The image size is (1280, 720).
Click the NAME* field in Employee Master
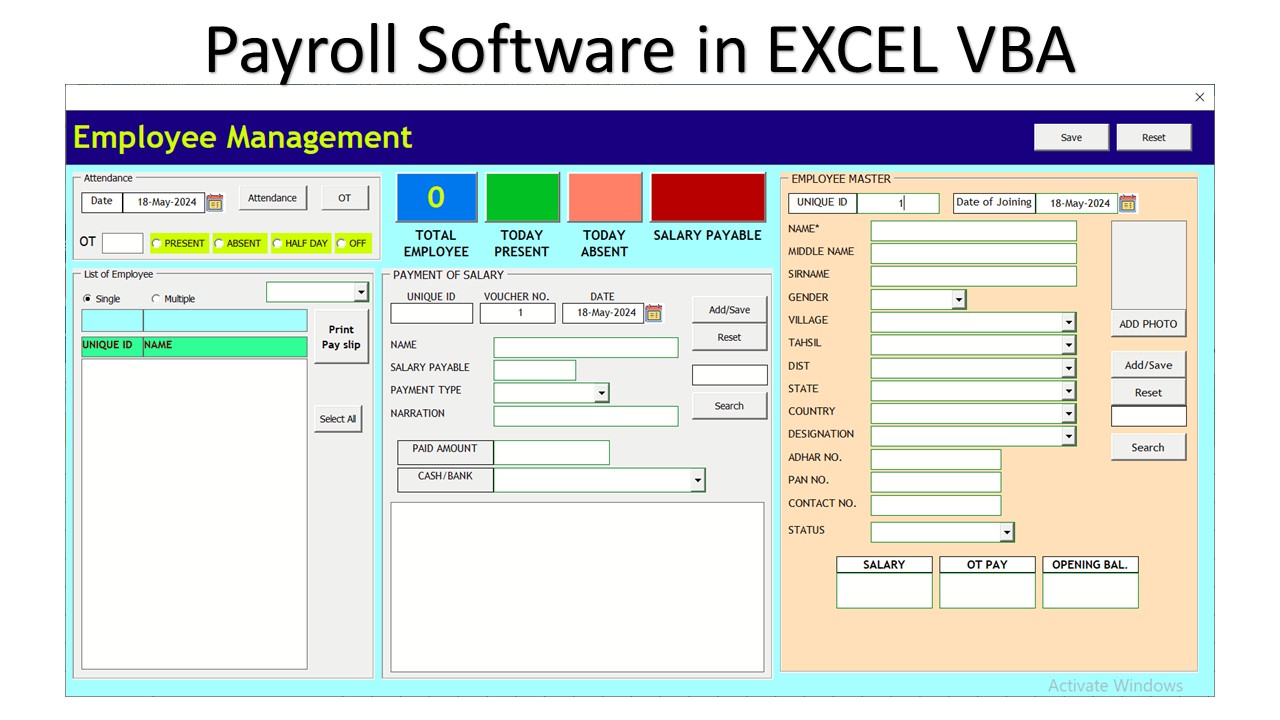[x=973, y=231]
